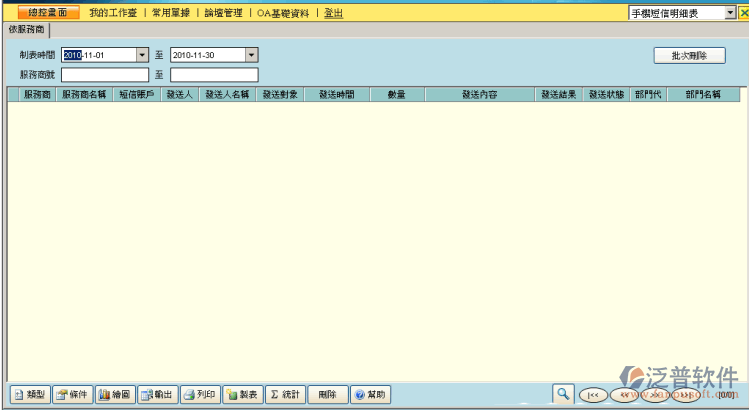Screen dimensions: 749x410
Task: Expand the start date 2010-11-01 dropdown
Action: [x=142, y=55]
